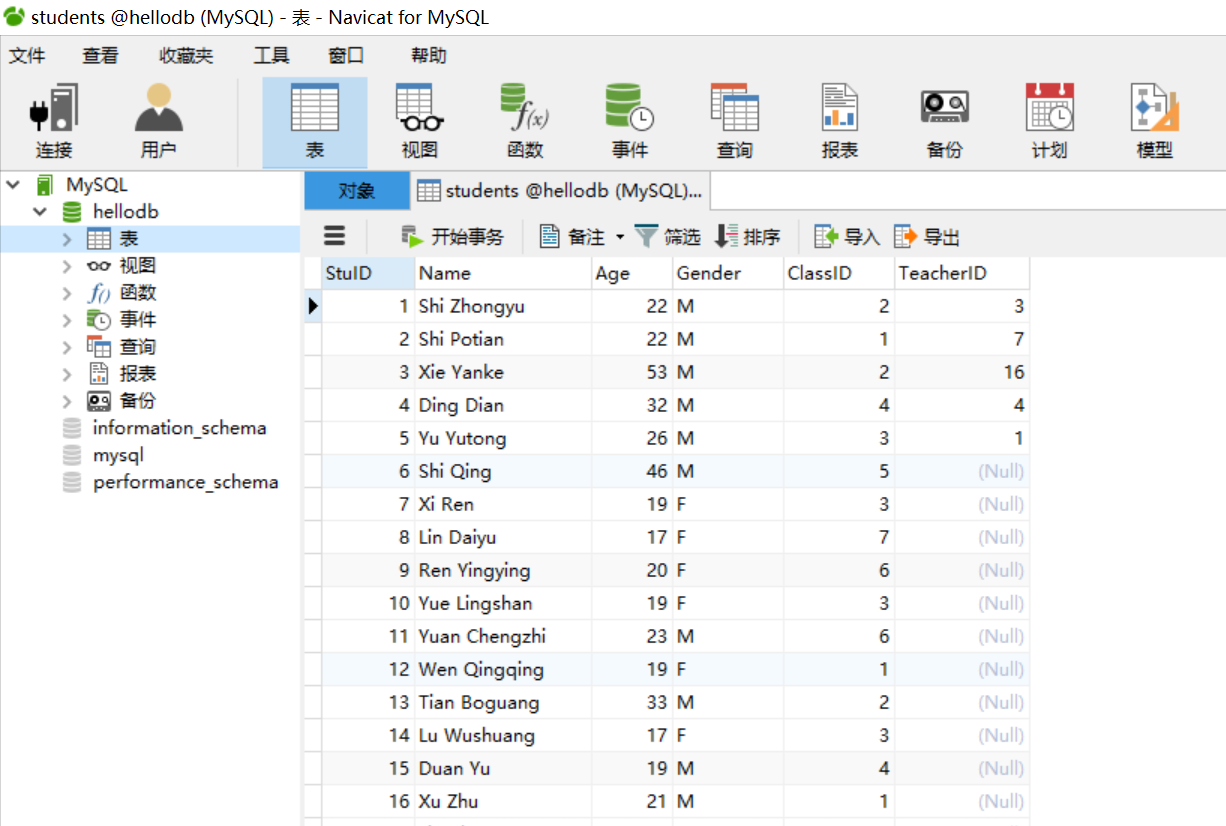Expand the Views (视图) tree node
The image size is (1226, 826).
pyautogui.click(x=67, y=266)
